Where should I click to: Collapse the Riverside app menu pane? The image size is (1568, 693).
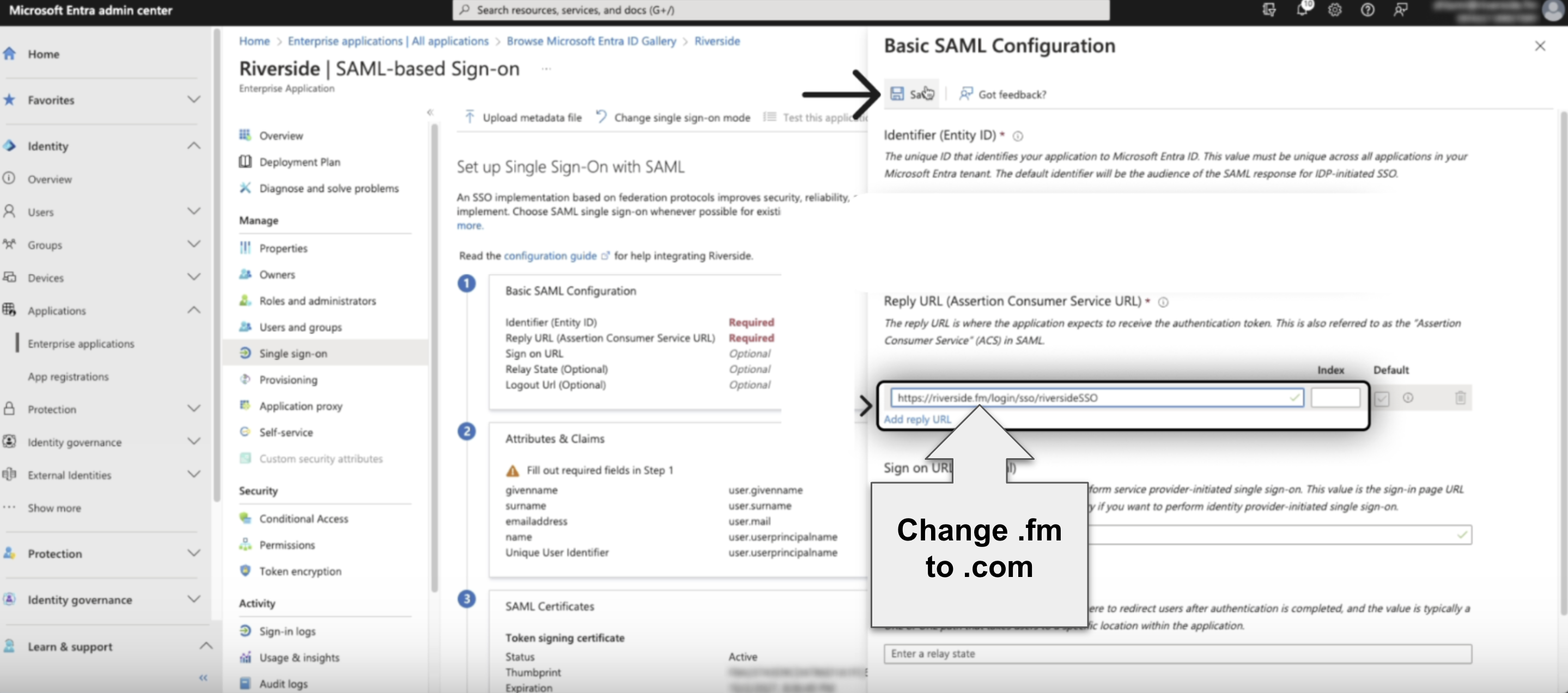tap(430, 112)
